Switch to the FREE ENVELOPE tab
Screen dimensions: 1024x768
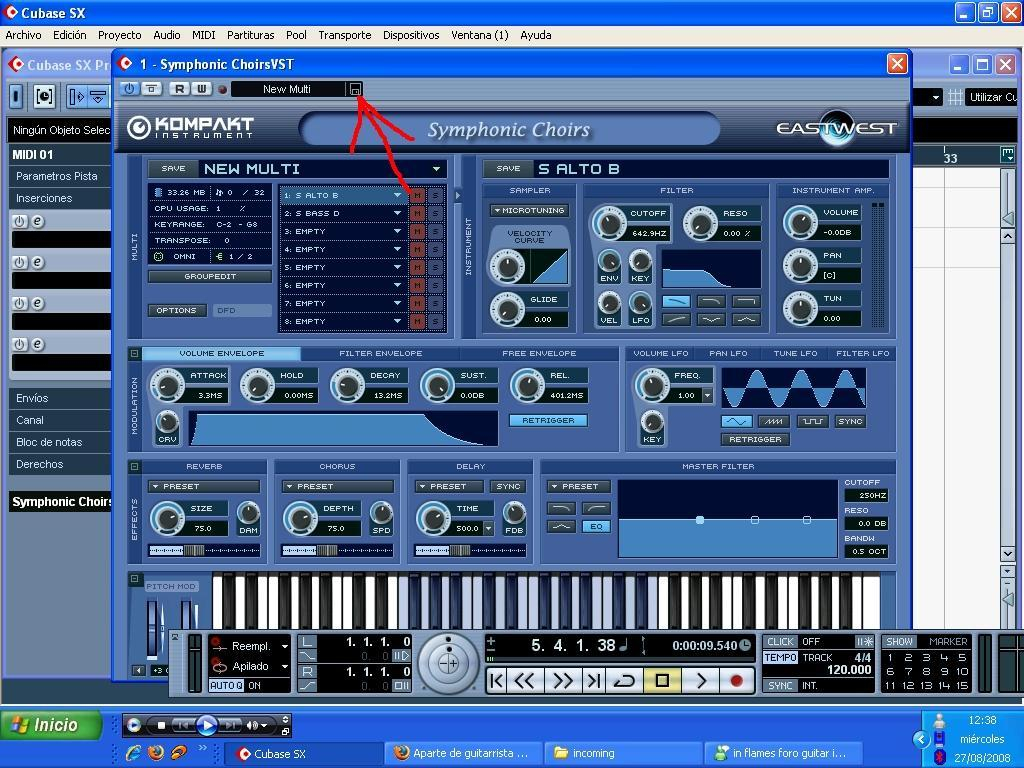(x=539, y=353)
